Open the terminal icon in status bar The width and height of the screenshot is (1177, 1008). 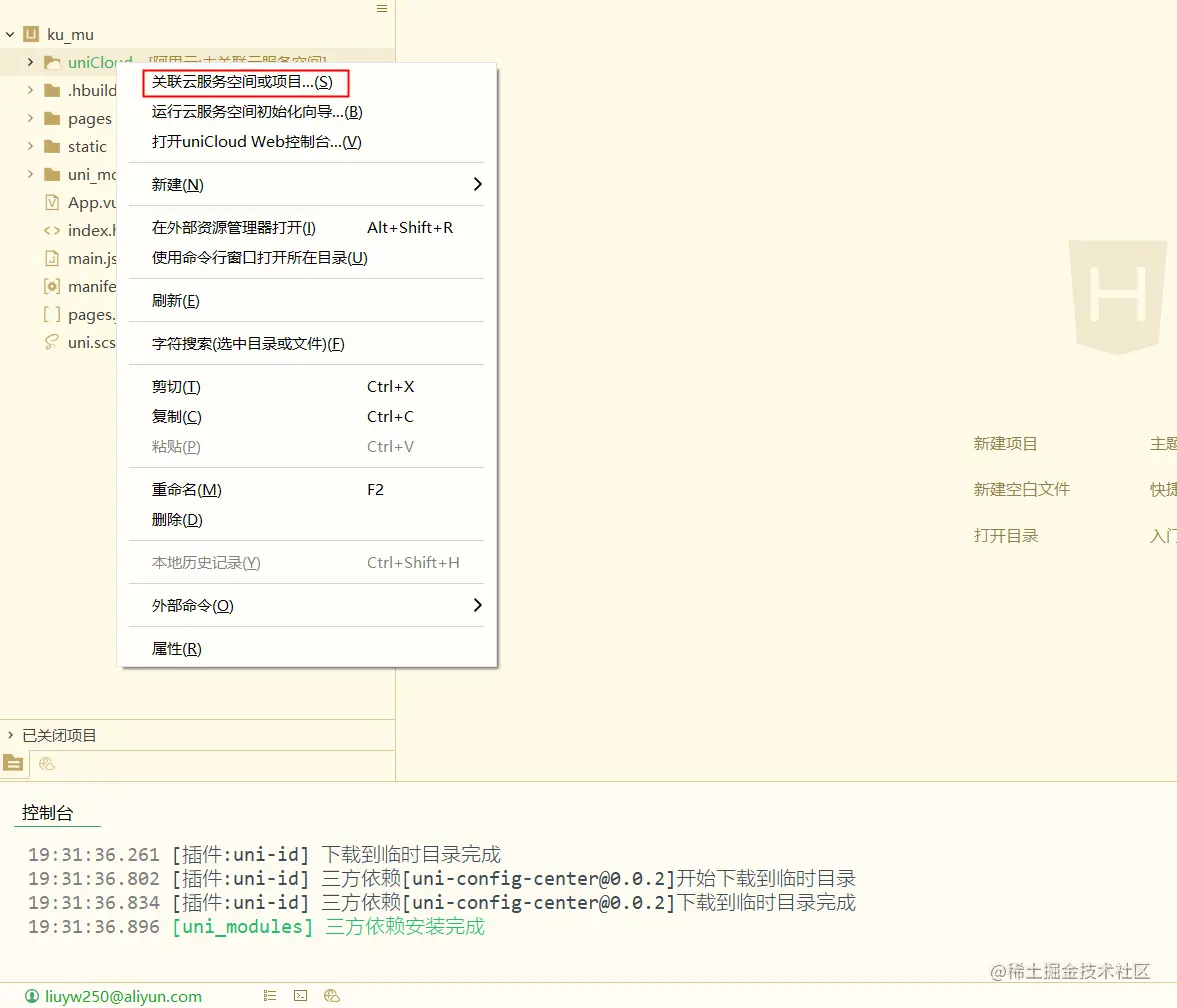[x=300, y=996]
